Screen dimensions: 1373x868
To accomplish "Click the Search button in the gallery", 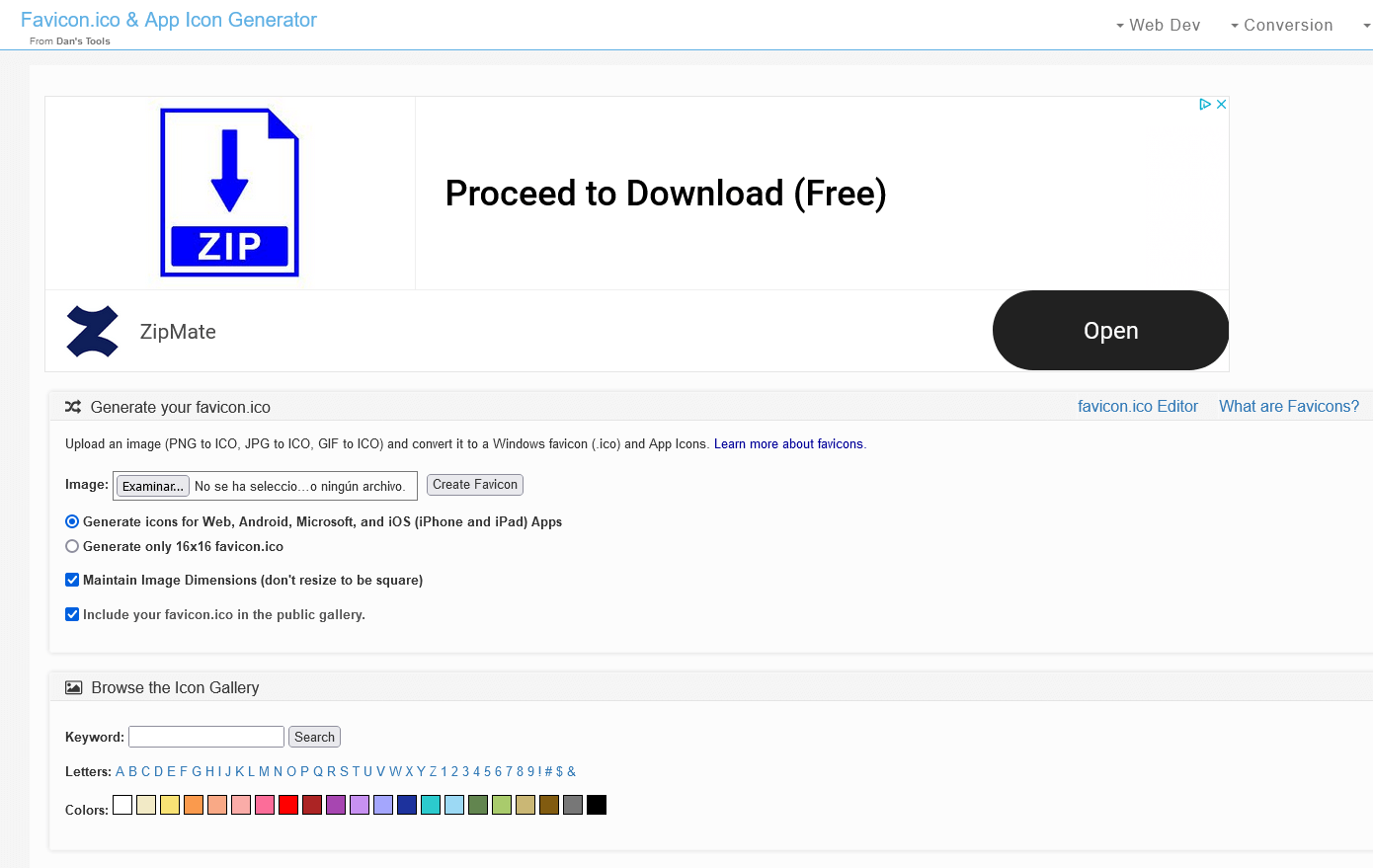I will [314, 737].
